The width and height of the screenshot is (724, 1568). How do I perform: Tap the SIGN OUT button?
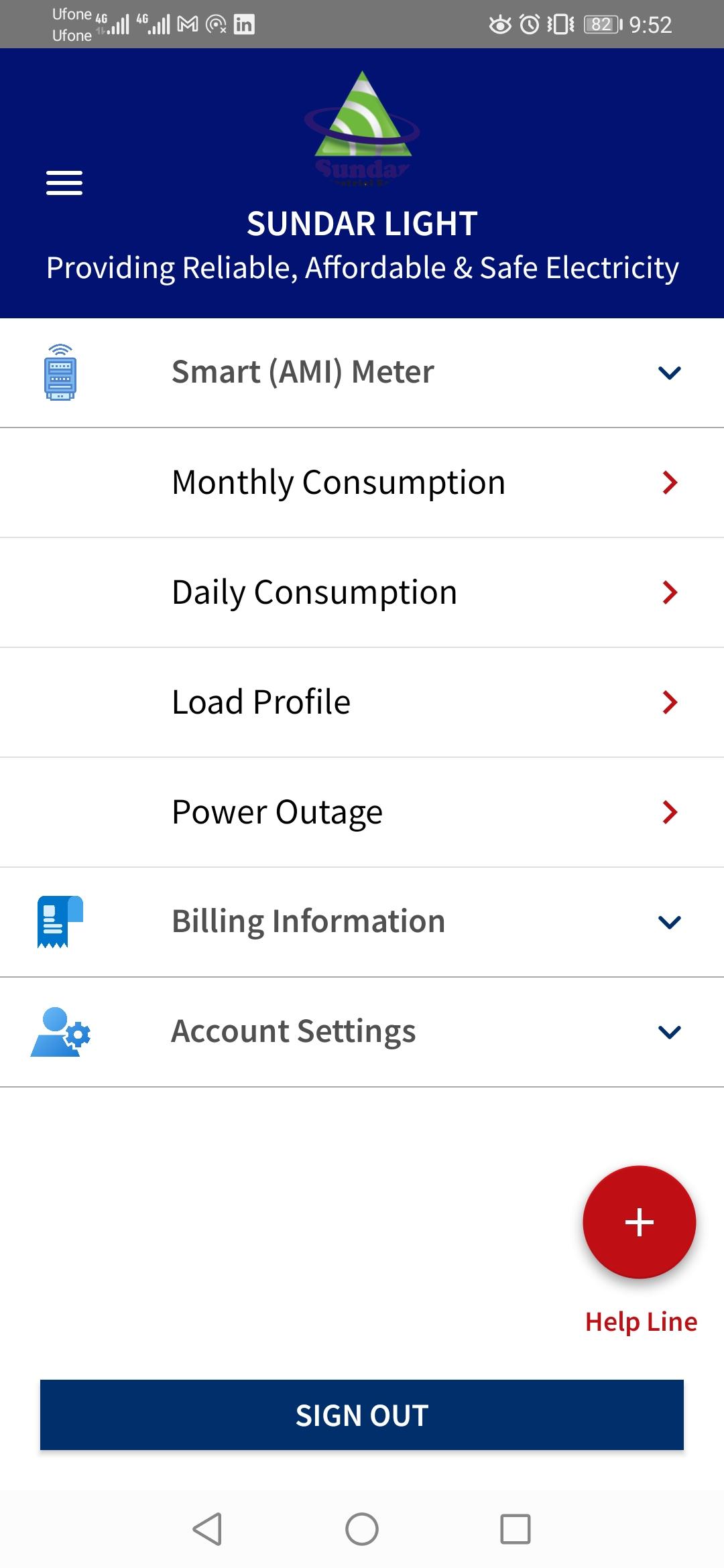pyautogui.click(x=362, y=1415)
